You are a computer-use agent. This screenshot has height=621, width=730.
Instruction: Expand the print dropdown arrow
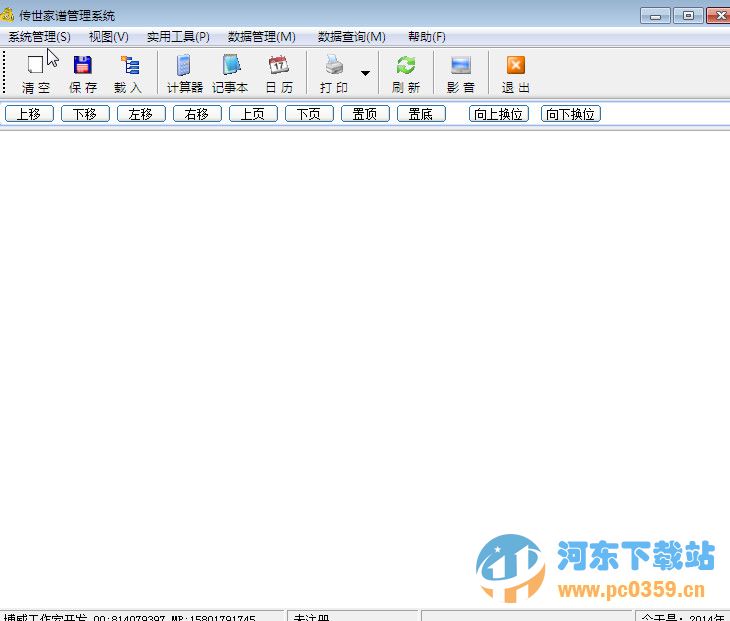click(x=365, y=73)
